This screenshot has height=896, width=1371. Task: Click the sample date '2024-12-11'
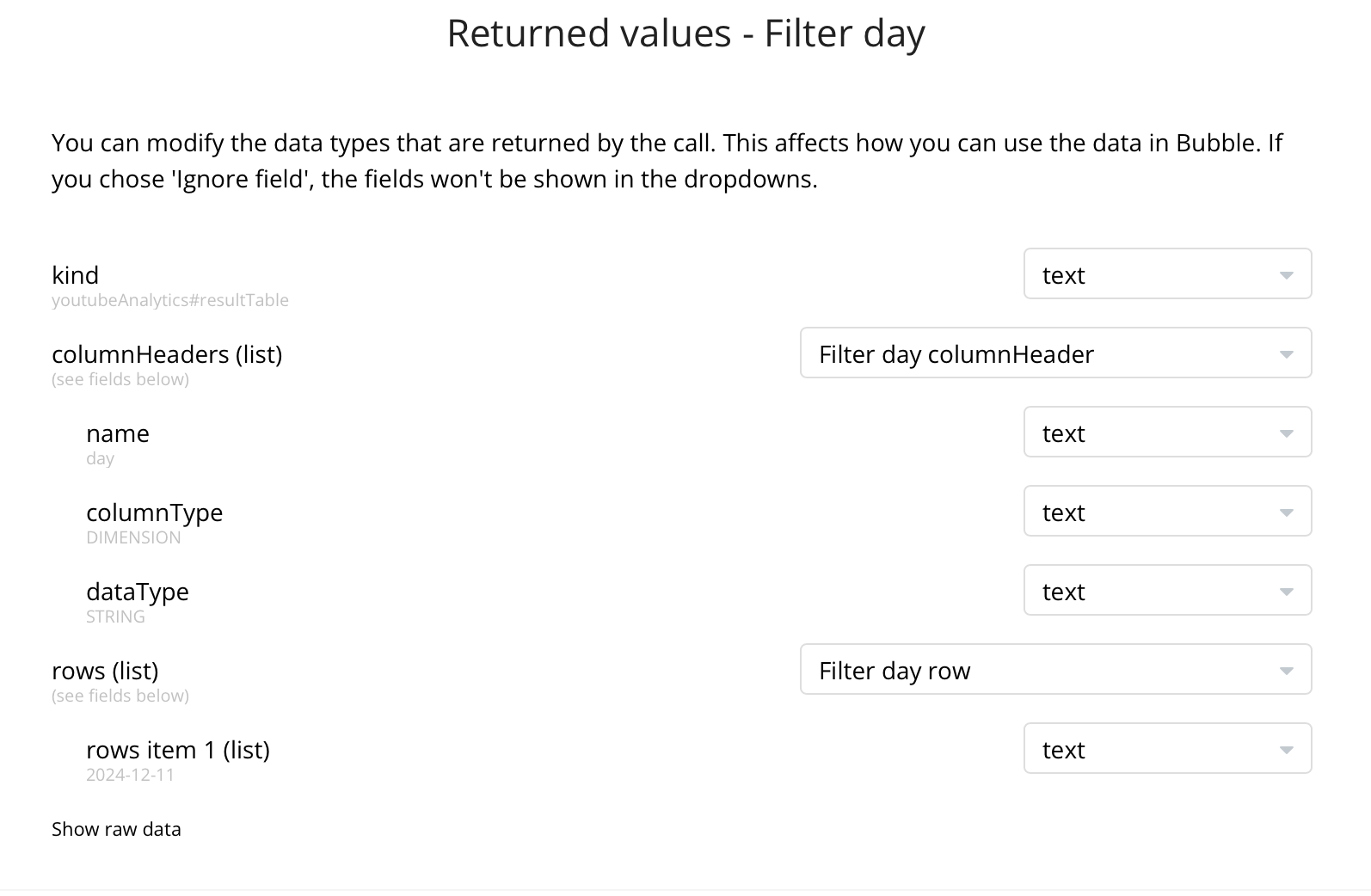tap(131, 775)
